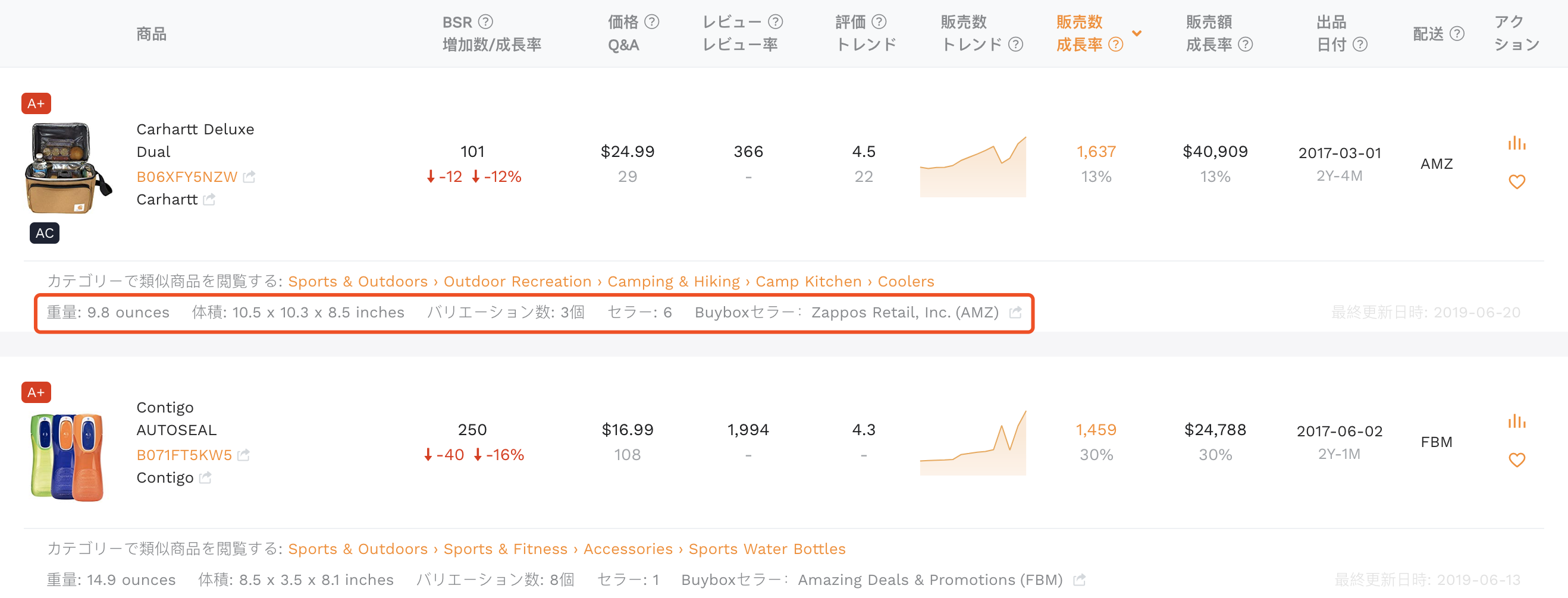Open Camping & Hiking category link
This screenshot has width=1568, height=598.
673,282
